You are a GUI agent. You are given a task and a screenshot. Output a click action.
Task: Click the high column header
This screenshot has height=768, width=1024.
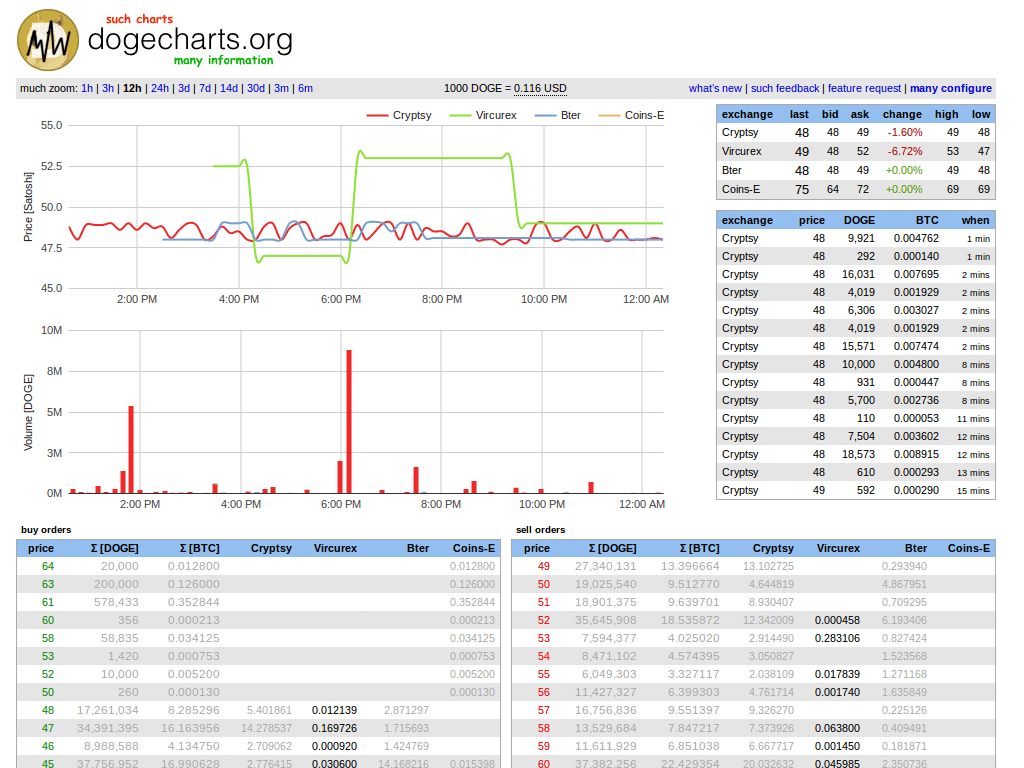click(x=946, y=114)
